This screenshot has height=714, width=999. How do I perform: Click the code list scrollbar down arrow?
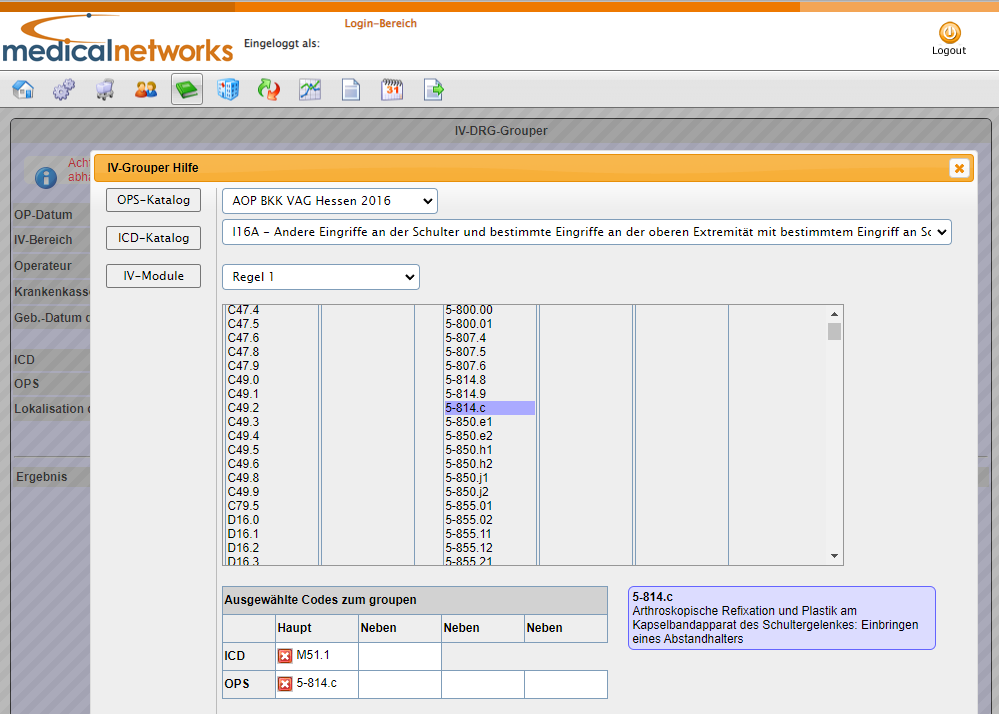coord(834,556)
